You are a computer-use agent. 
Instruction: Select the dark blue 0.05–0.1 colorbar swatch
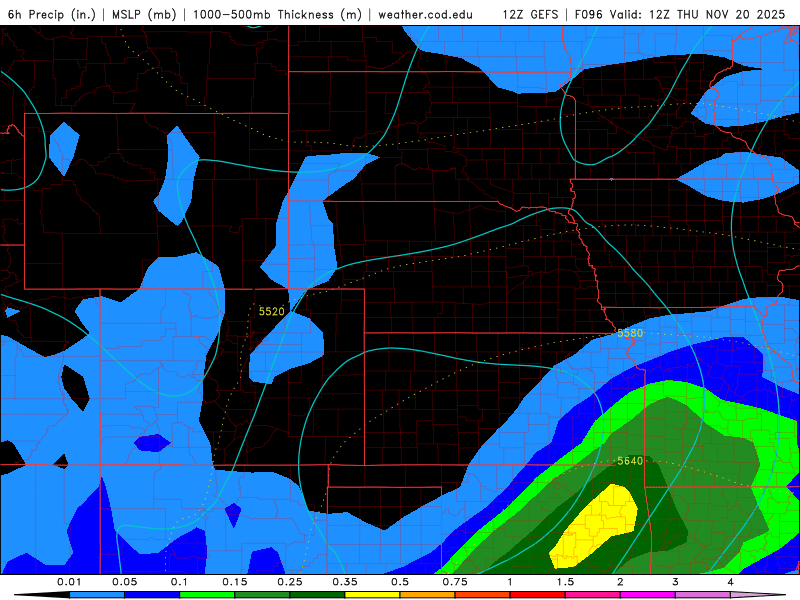pos(152,595)
